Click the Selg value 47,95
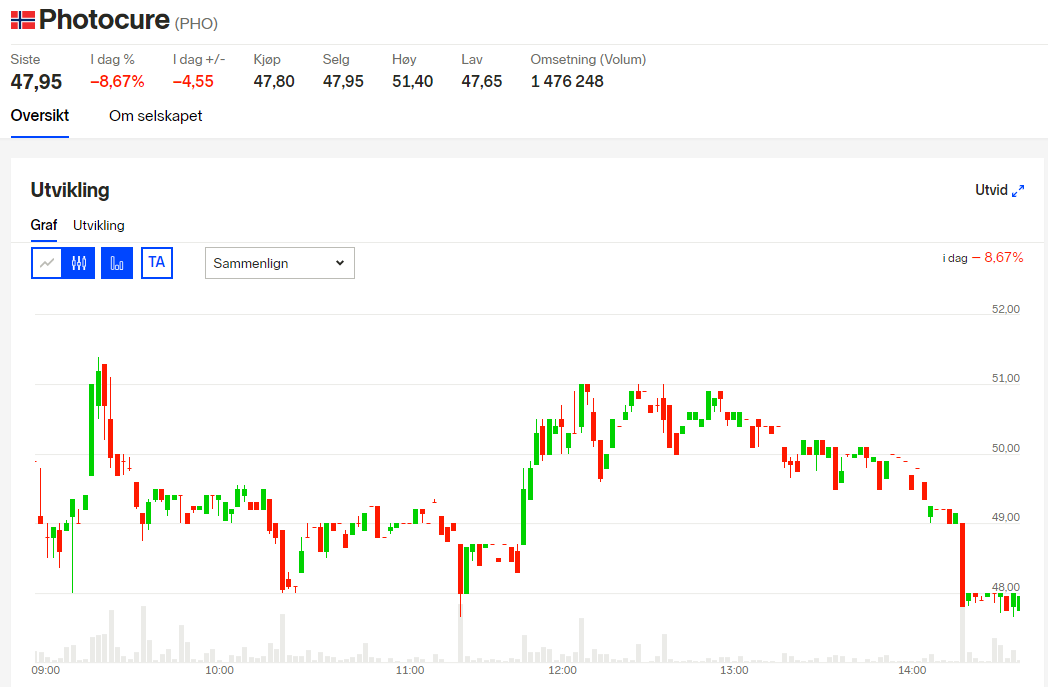The width and height of the screenshot is (1048, 687). pos(344,82)
